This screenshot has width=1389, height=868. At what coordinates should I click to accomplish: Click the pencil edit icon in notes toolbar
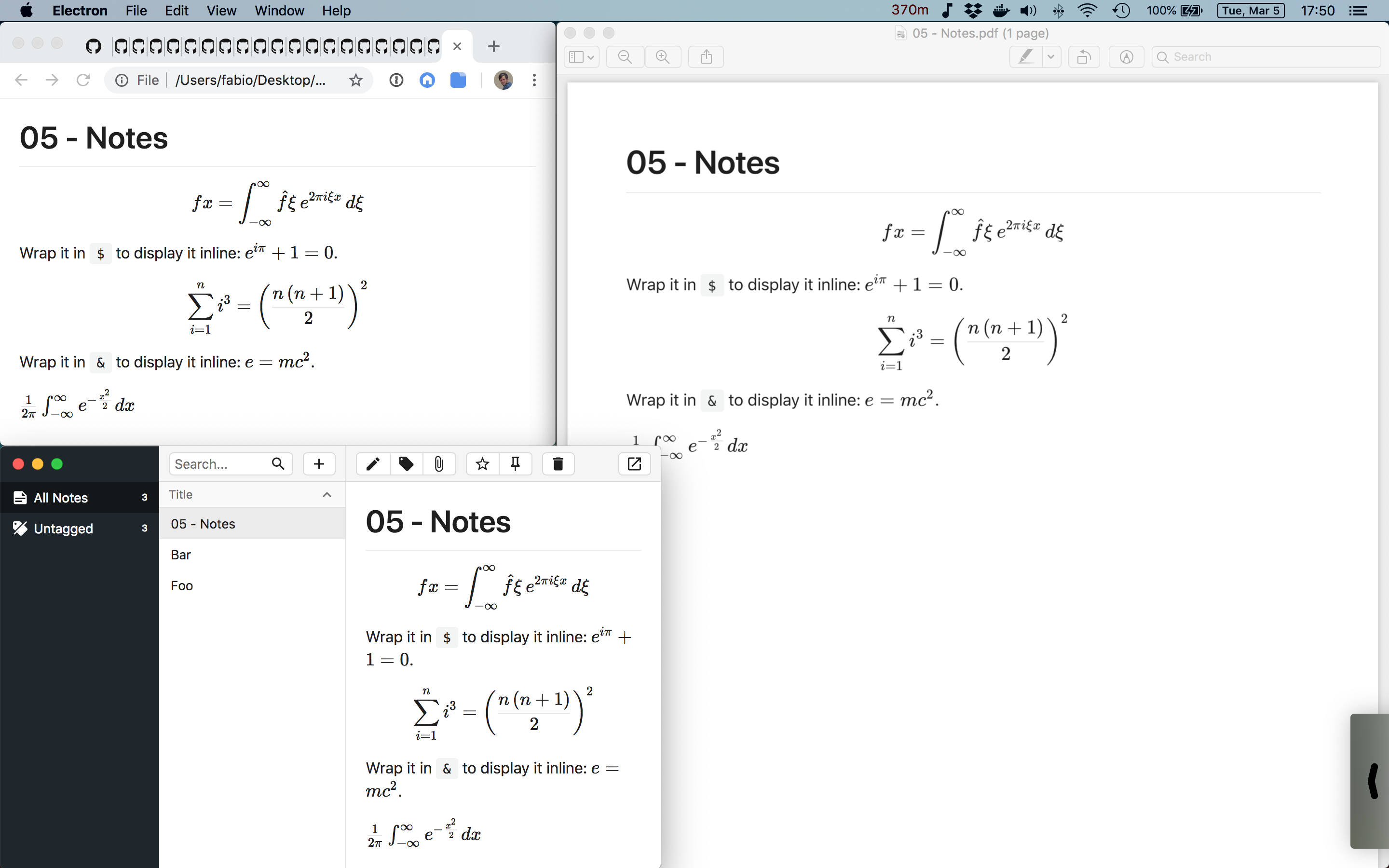coord(373,464)
